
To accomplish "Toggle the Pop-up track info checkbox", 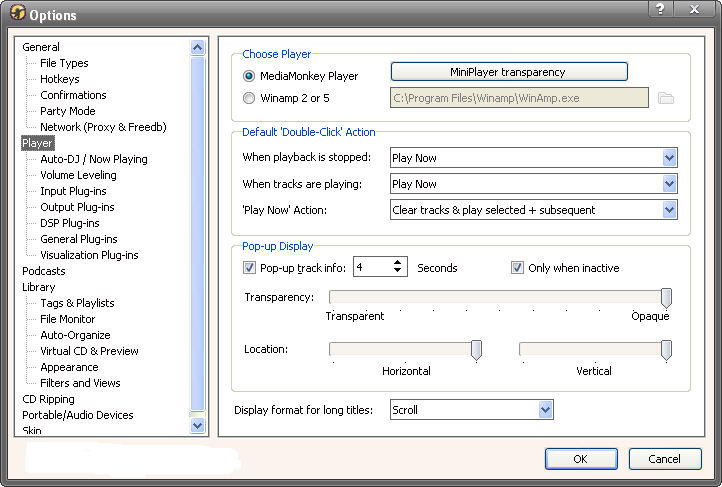I will pos(250,268).
